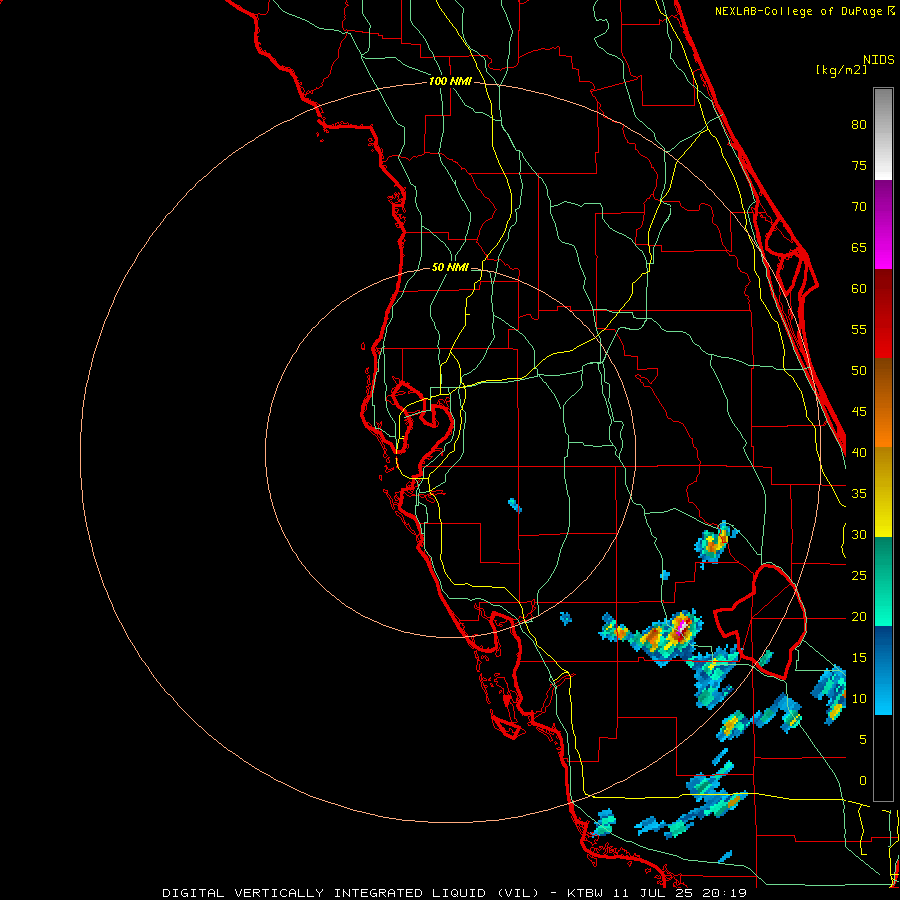900x900 pixels.
Task: Click the scale value 80
Action: 859,125
